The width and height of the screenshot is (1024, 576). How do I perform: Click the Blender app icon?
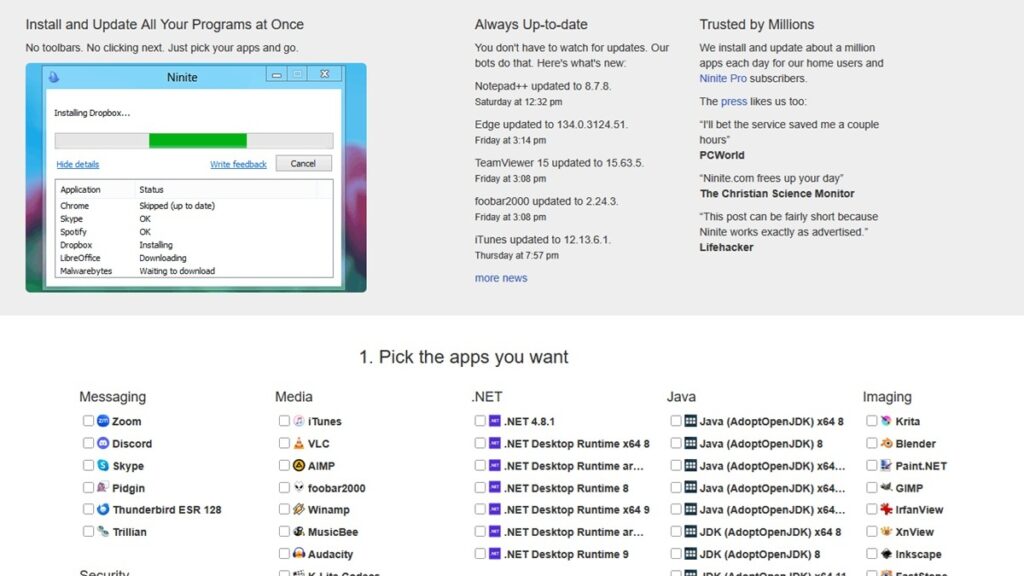886,443
